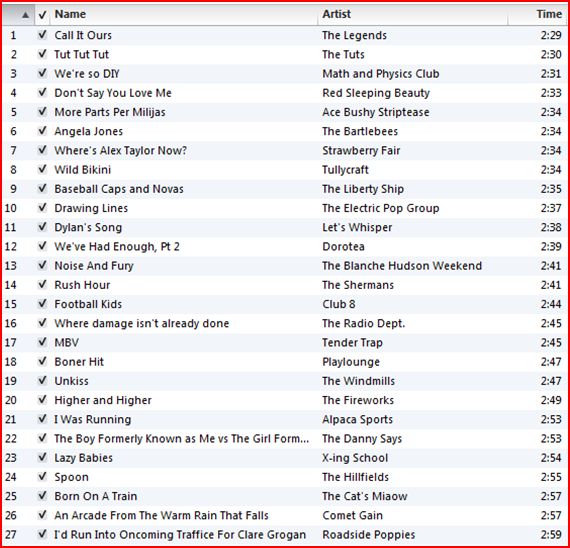The image size is (570, 548).
Task: Uncheck the checkbox for Tut Tut Tut
Action: point(43,54)
